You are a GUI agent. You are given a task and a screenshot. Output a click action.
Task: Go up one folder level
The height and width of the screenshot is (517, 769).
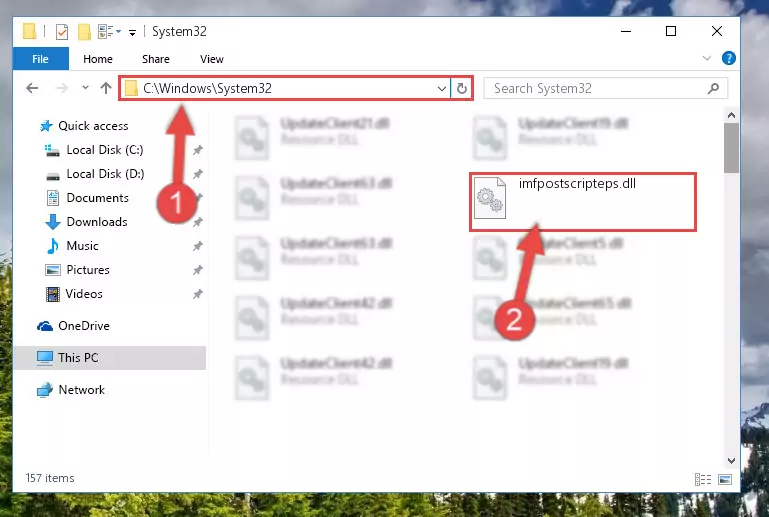click(106, 88)
